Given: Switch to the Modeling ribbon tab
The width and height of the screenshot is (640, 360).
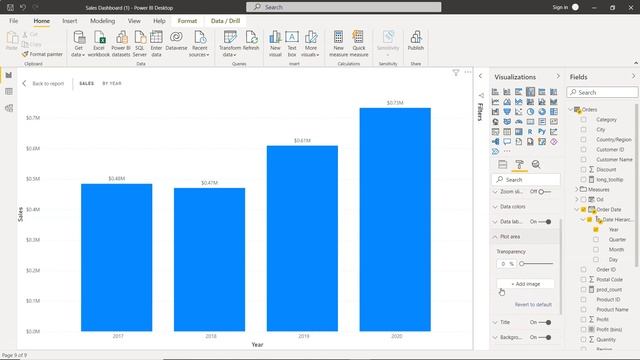Looking at the screenshot, I should click(102, 21).
